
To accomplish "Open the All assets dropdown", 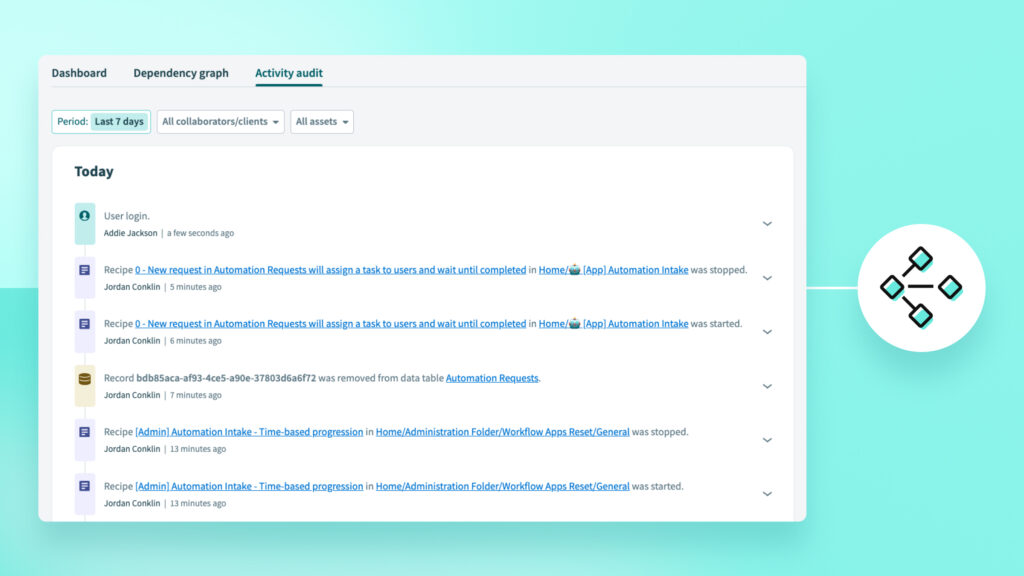I will pos(322,121).
